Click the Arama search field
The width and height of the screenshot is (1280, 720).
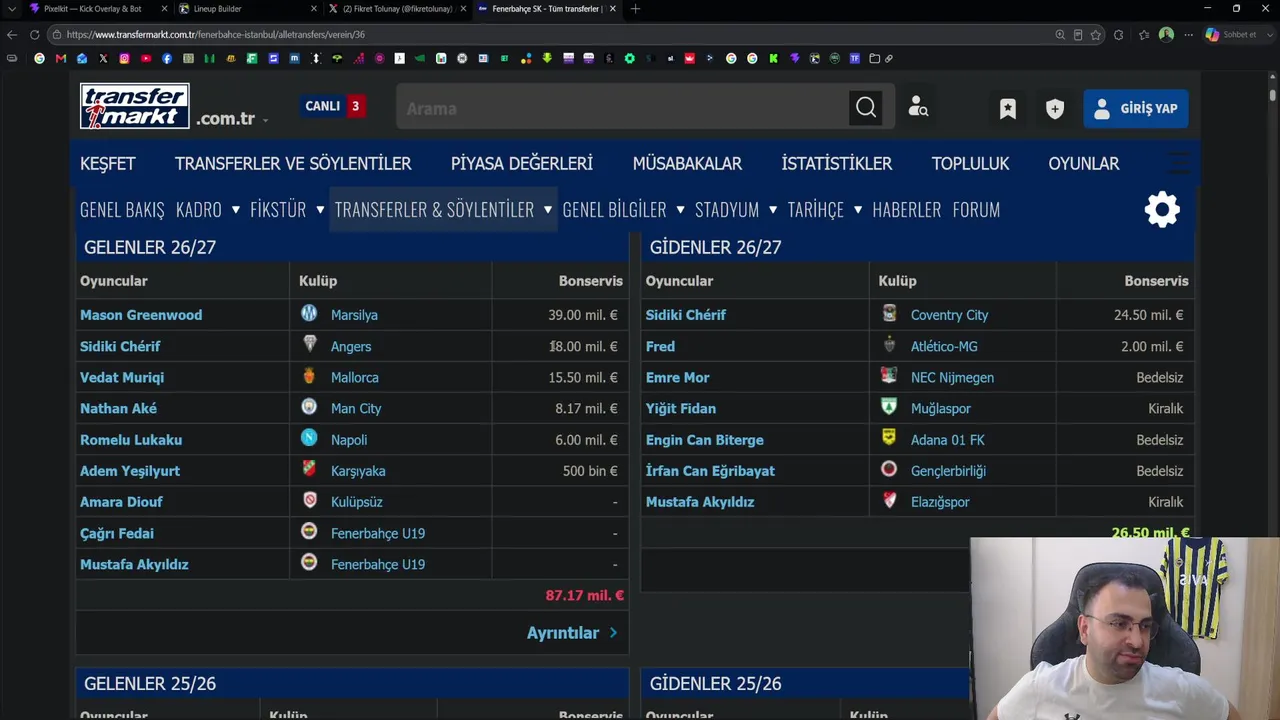(x=622, y=108)
